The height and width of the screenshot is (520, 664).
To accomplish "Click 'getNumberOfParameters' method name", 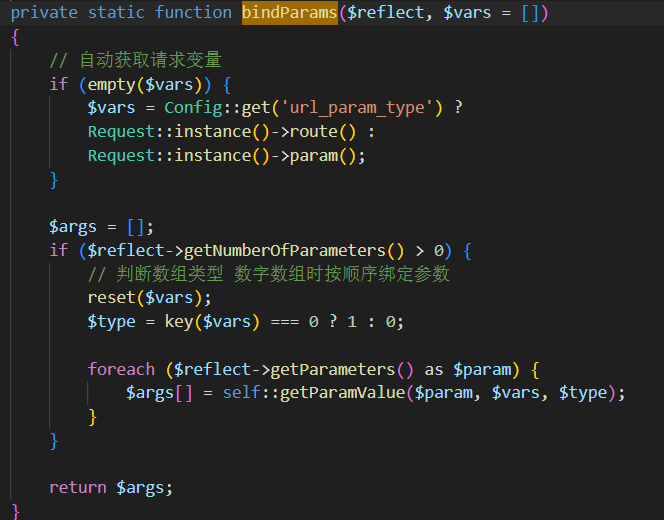I will [x=285, y=251].
